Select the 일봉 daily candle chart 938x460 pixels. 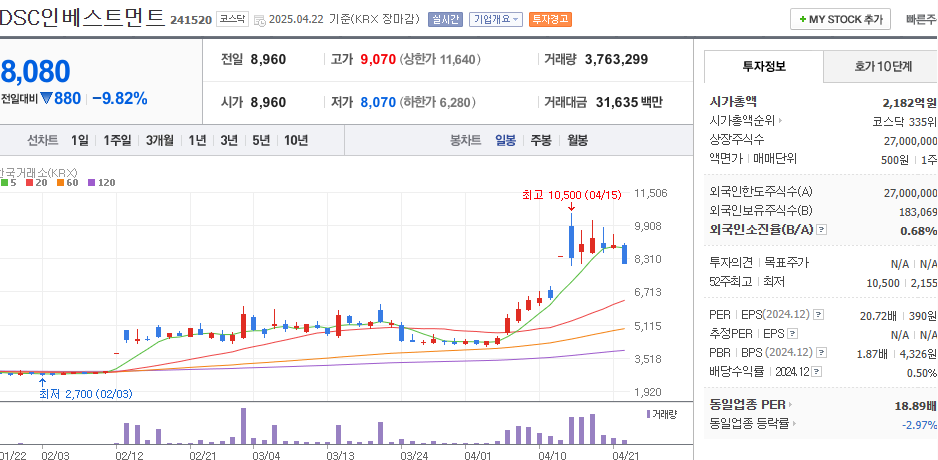coord(505,141)
